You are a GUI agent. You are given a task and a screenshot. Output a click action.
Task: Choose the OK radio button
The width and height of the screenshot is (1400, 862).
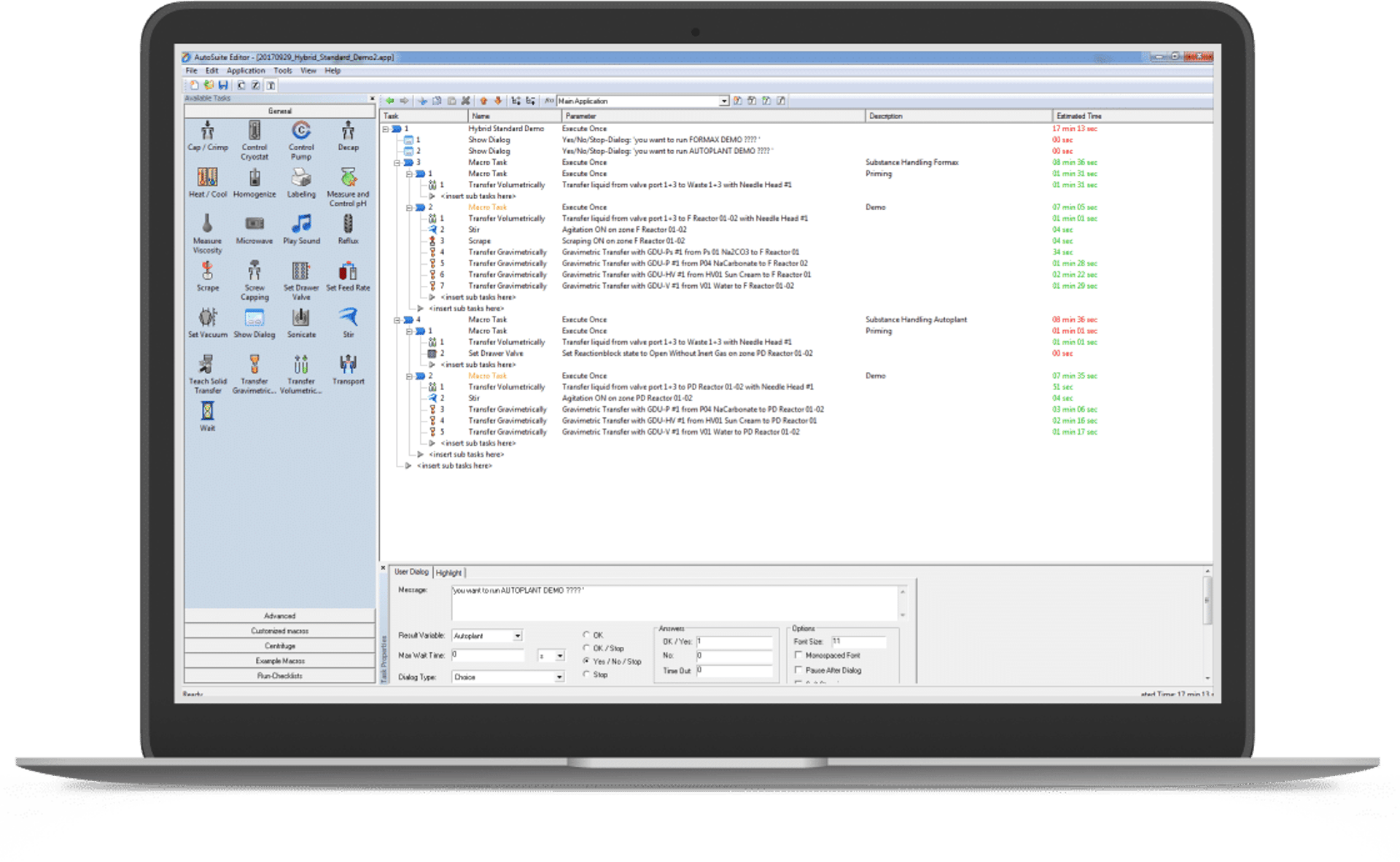coord(586,634)
